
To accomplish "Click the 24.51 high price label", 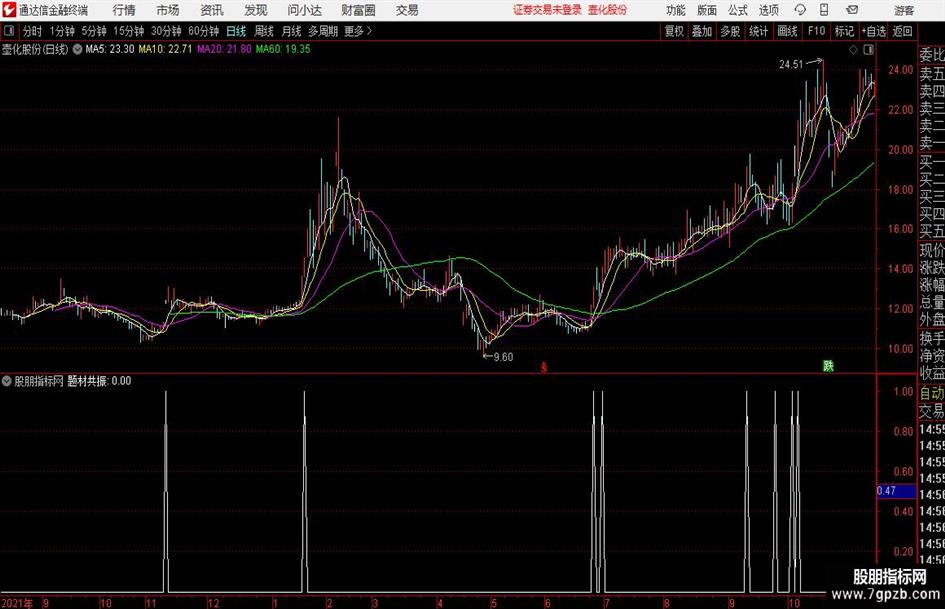I will 791,65.
